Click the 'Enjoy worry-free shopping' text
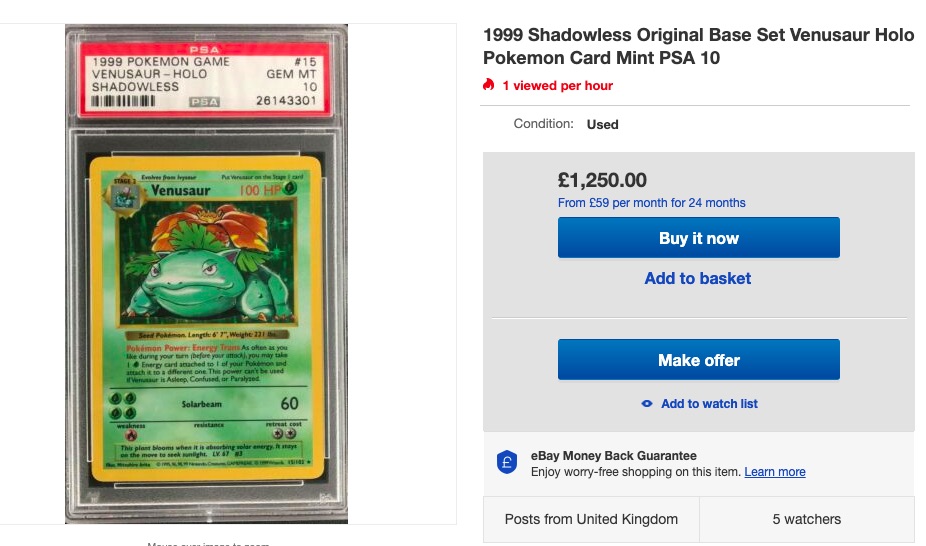Image resolution: width=926 pixels, height=546 pixels. click(636, 472)
